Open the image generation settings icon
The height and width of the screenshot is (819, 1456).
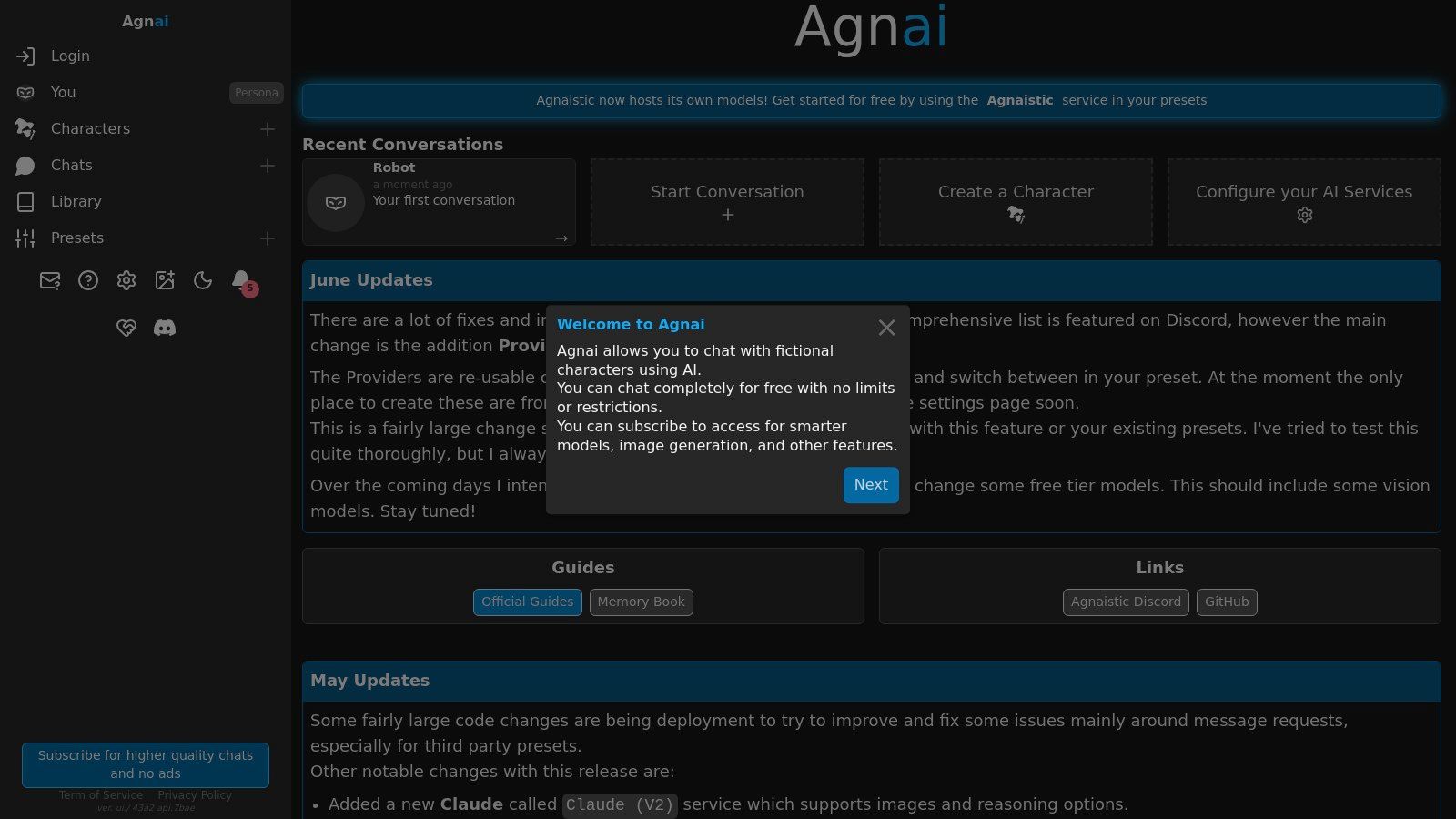(165, 280)
